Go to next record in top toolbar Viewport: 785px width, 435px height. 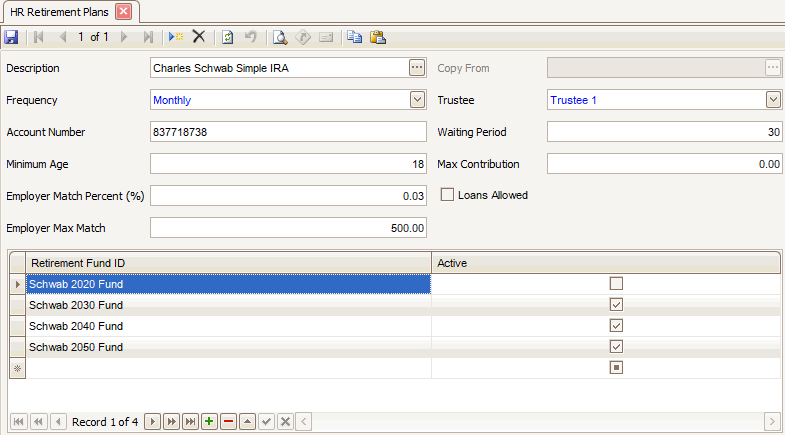point(124,37)
